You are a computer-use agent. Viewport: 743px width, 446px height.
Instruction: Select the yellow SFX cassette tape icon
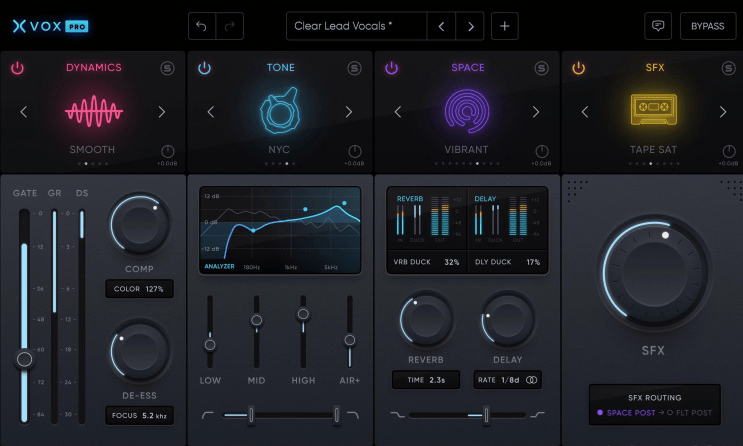[654, 109]
